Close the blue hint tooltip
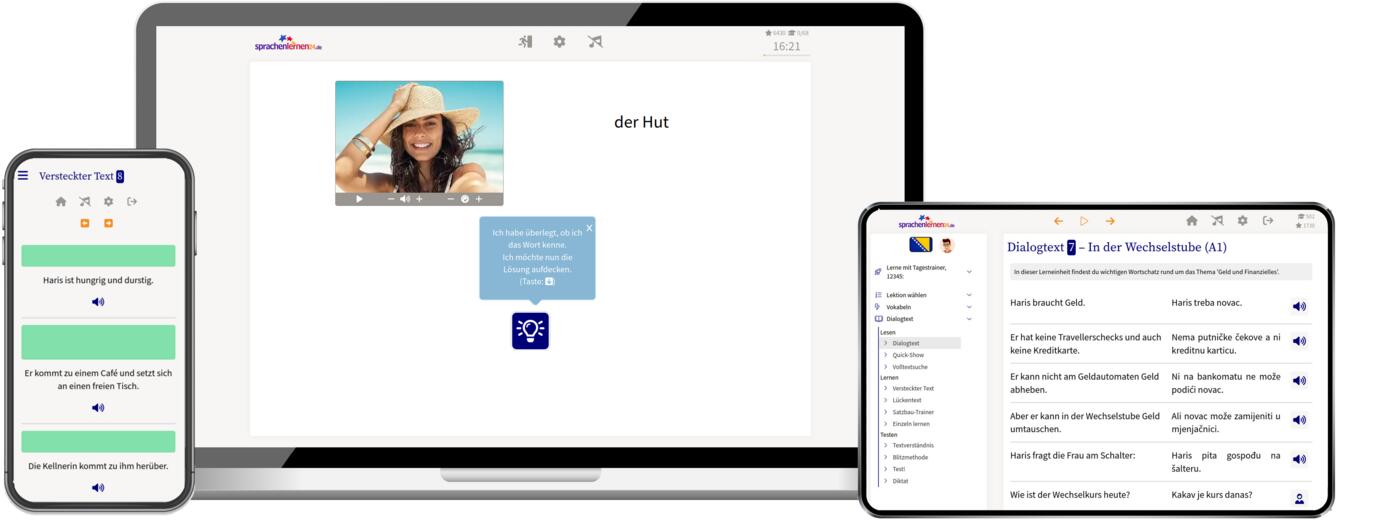The width and height of the screenshot is (1400, 532). point(589,228)
